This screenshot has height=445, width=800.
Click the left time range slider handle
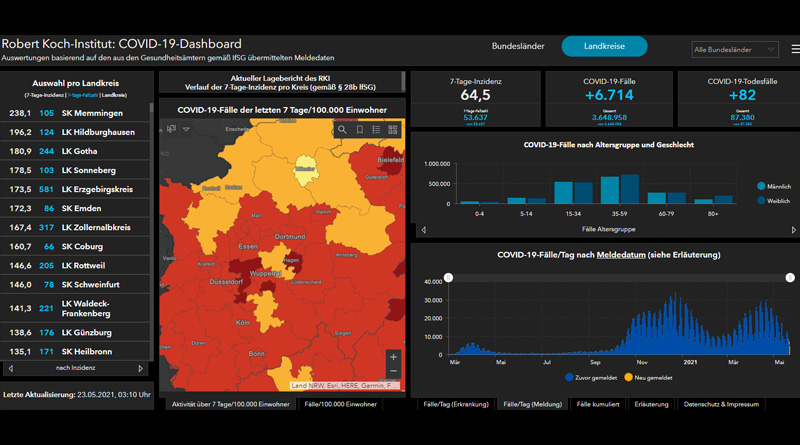[448, 278]
